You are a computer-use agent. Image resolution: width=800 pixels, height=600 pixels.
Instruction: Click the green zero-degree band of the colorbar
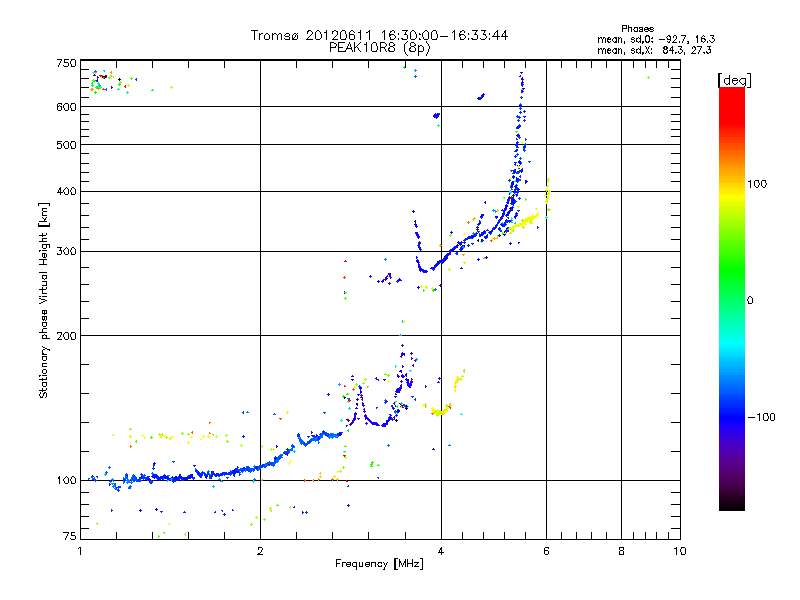732,300
